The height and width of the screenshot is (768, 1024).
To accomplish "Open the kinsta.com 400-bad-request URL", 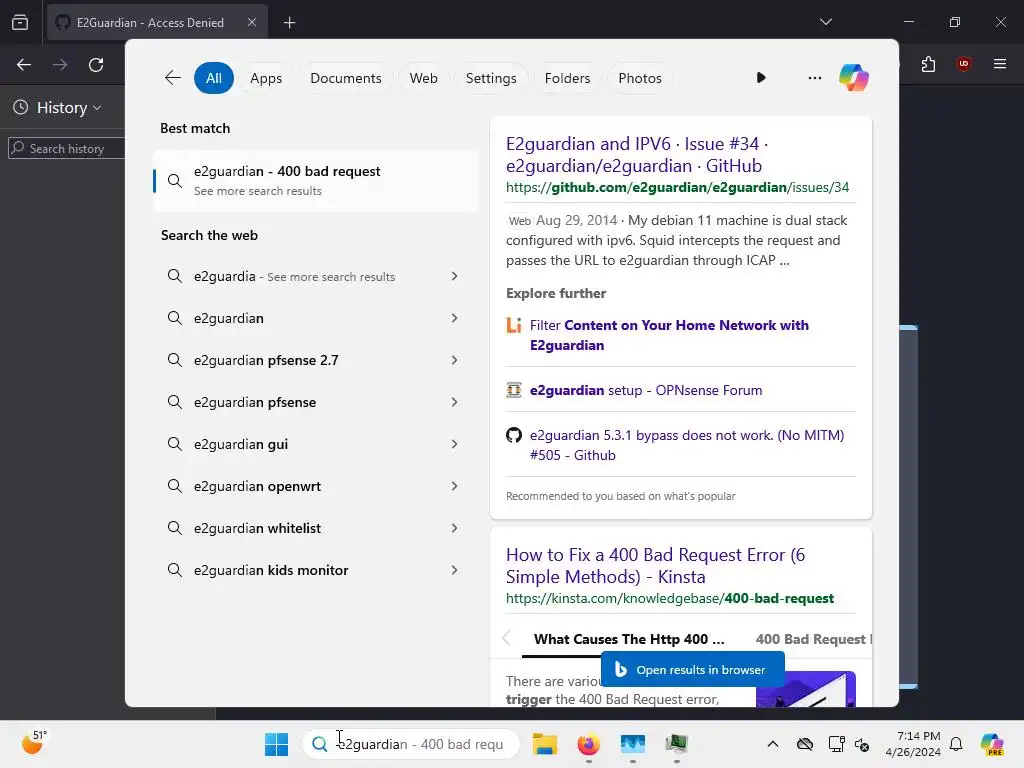I will pos(669,598).
